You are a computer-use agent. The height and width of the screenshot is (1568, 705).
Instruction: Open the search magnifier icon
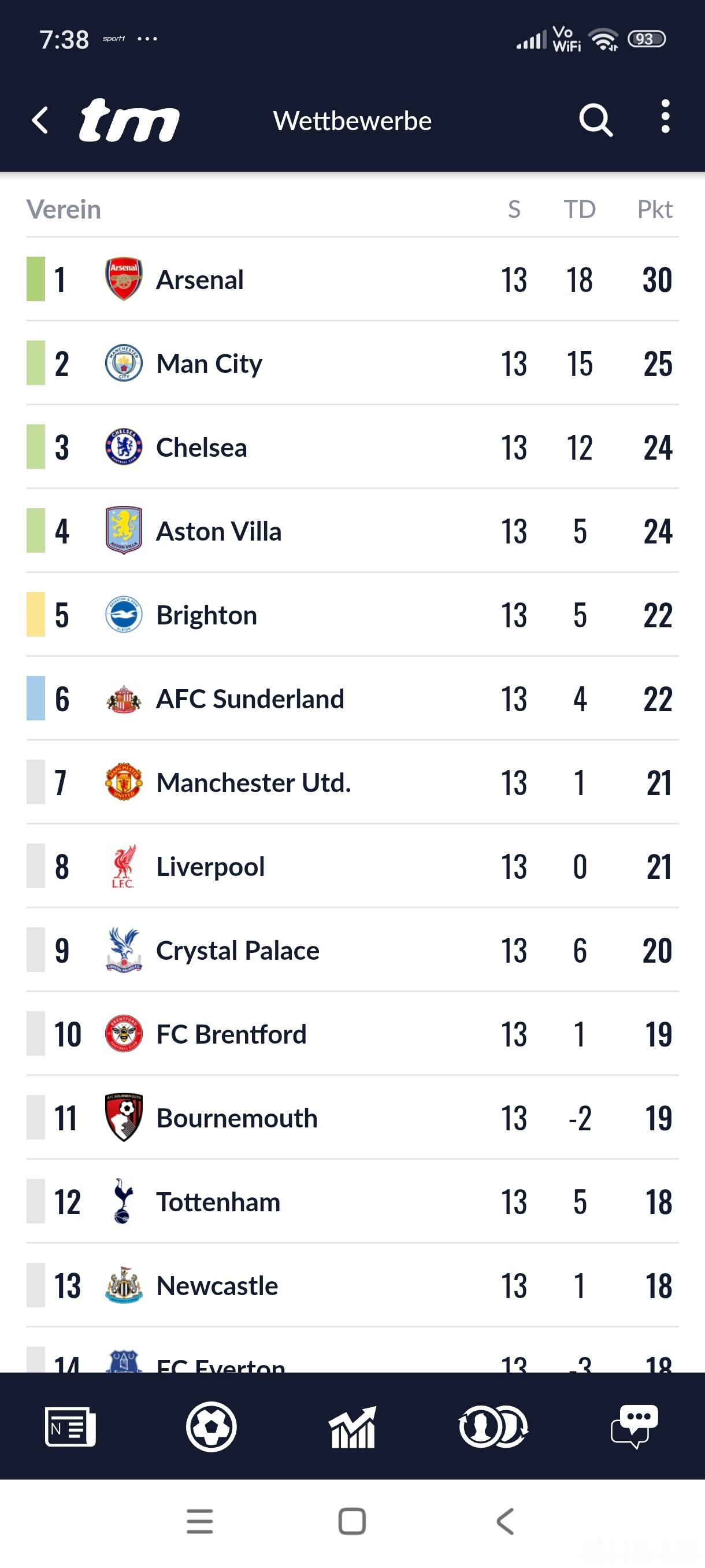(595, 120)
